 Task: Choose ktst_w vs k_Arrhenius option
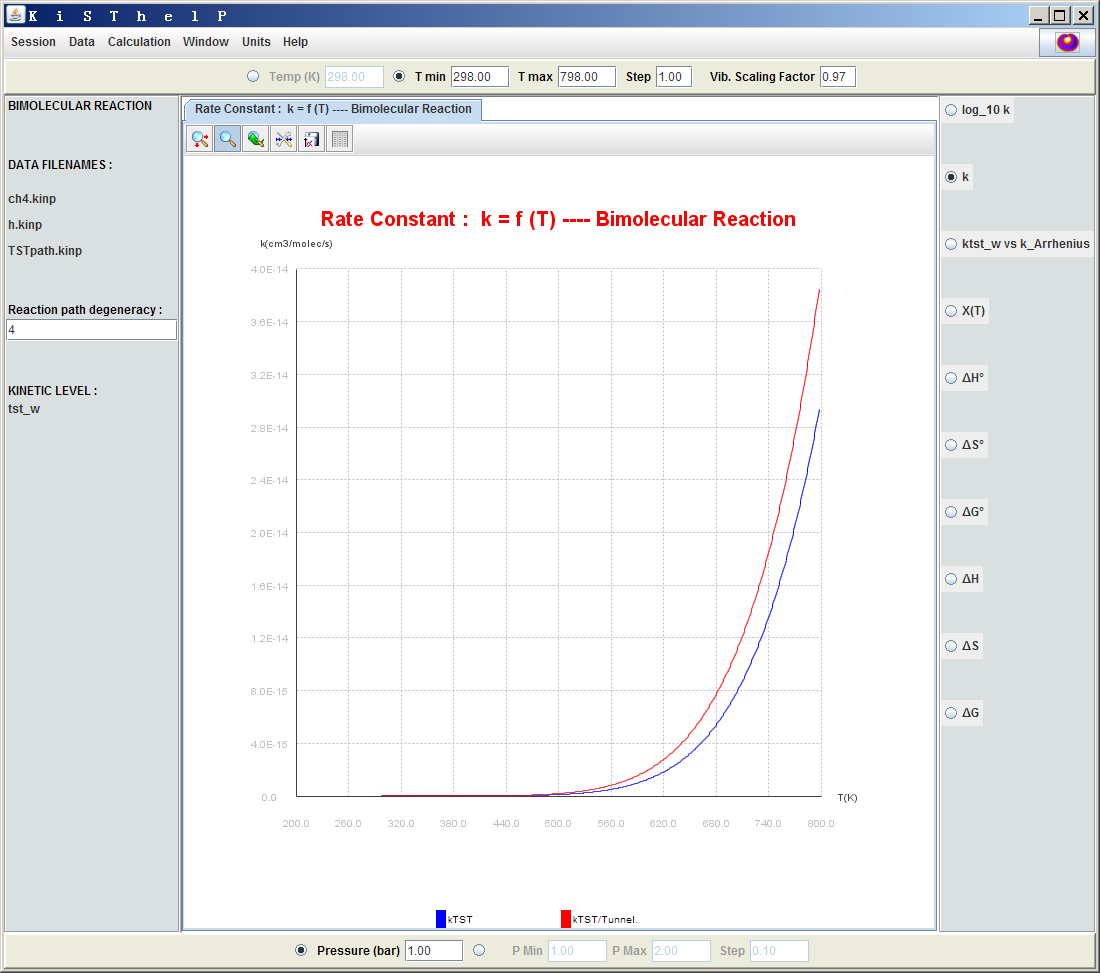click(951, 244)
